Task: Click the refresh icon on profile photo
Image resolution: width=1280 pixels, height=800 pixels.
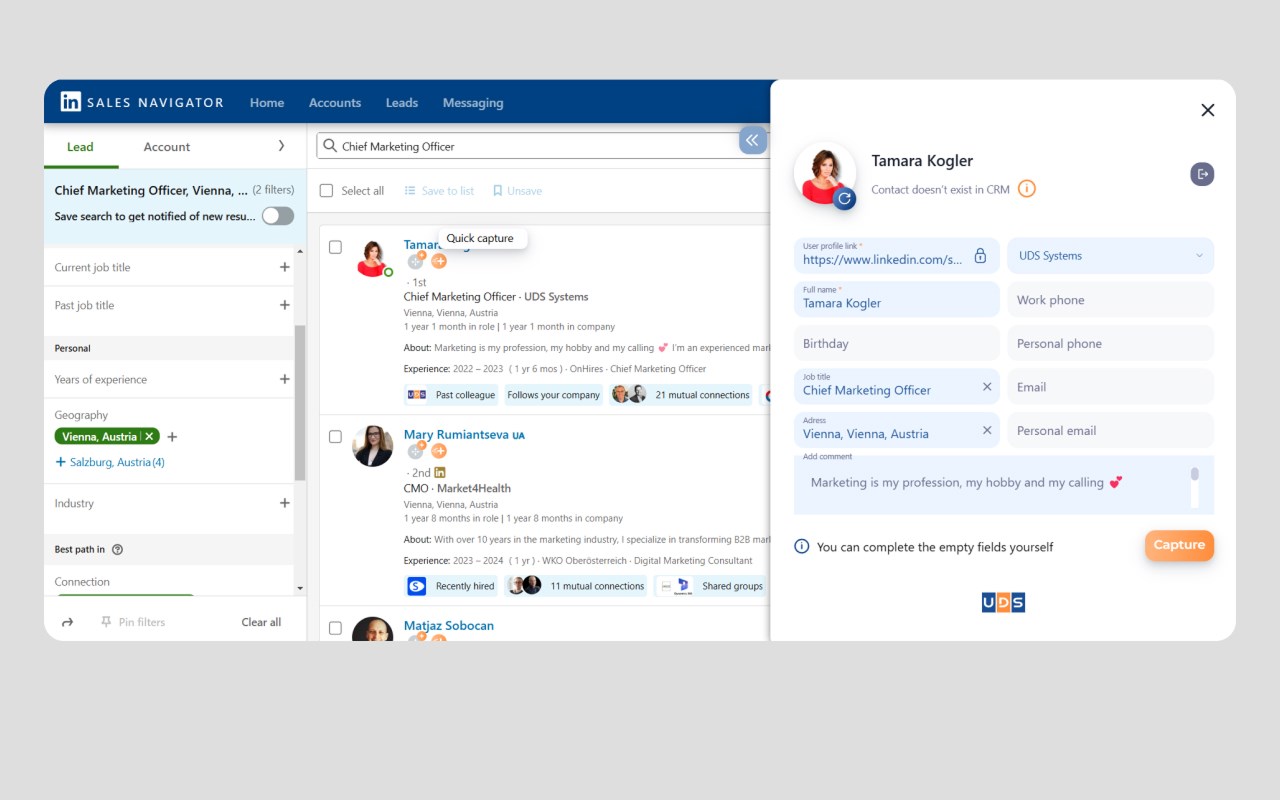Action: point(845,198)
